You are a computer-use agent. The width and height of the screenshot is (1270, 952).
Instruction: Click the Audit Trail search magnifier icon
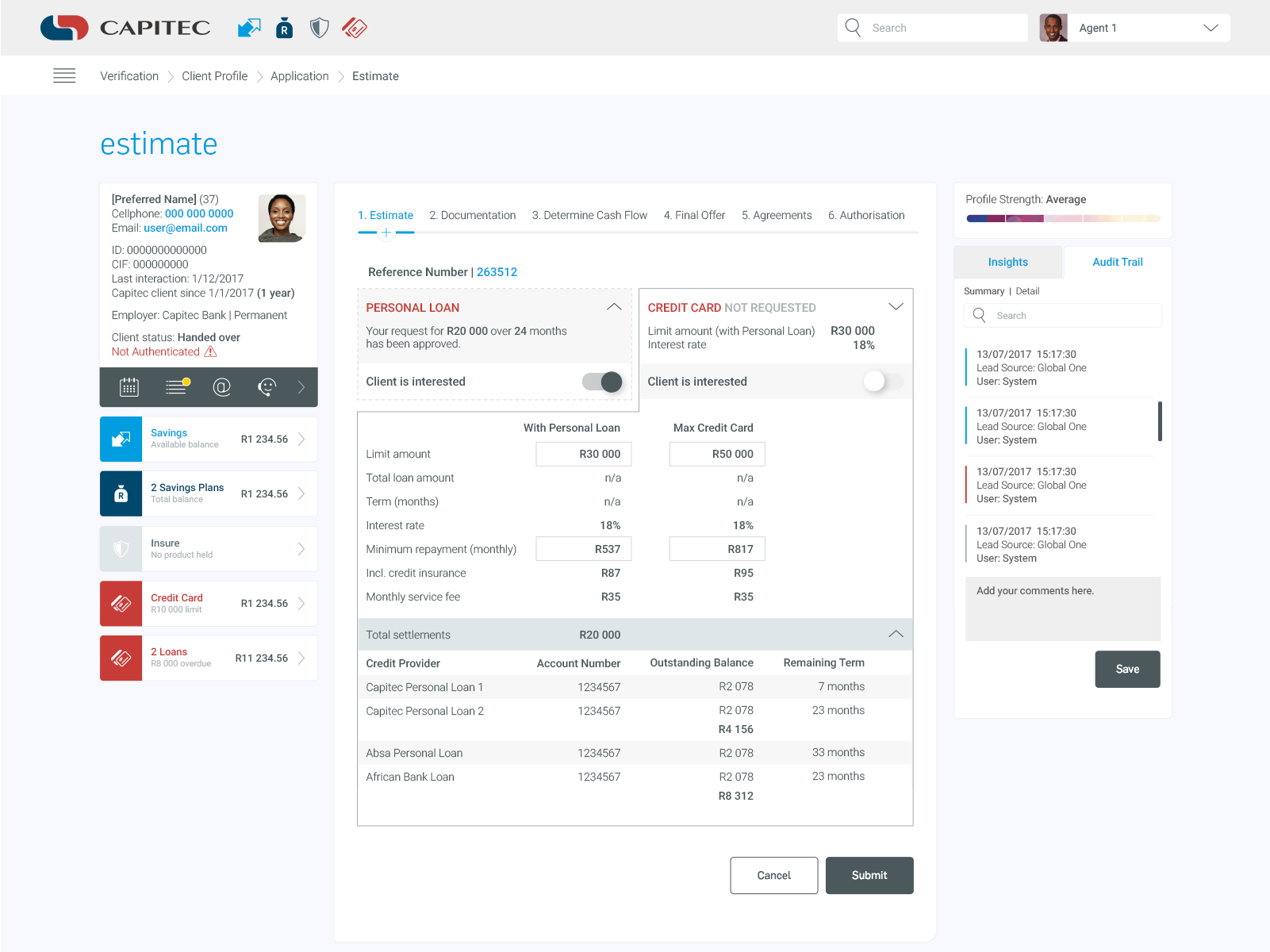click(980, 315)
